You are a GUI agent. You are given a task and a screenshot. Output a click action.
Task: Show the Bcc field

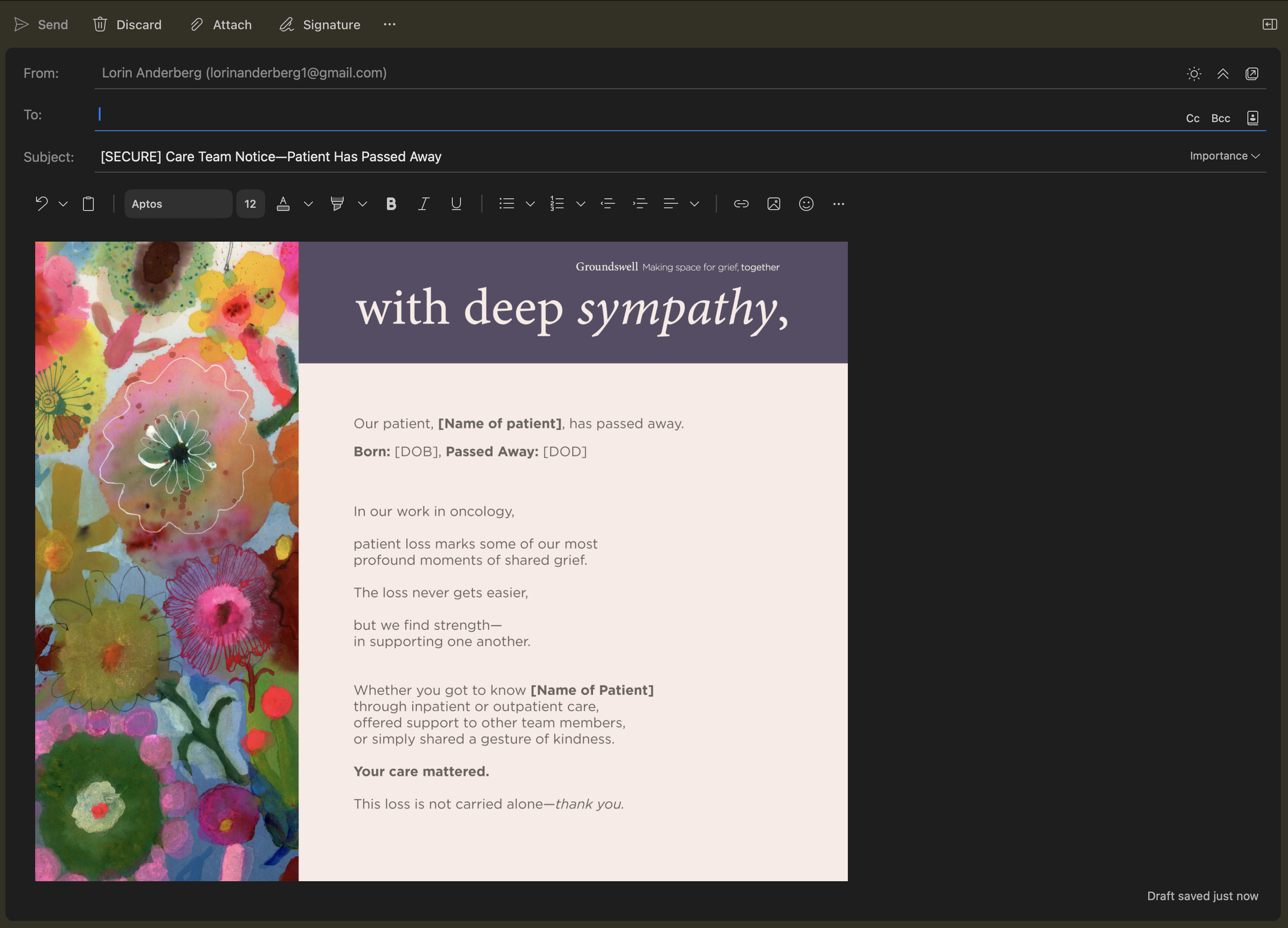tap(1221, 118)
